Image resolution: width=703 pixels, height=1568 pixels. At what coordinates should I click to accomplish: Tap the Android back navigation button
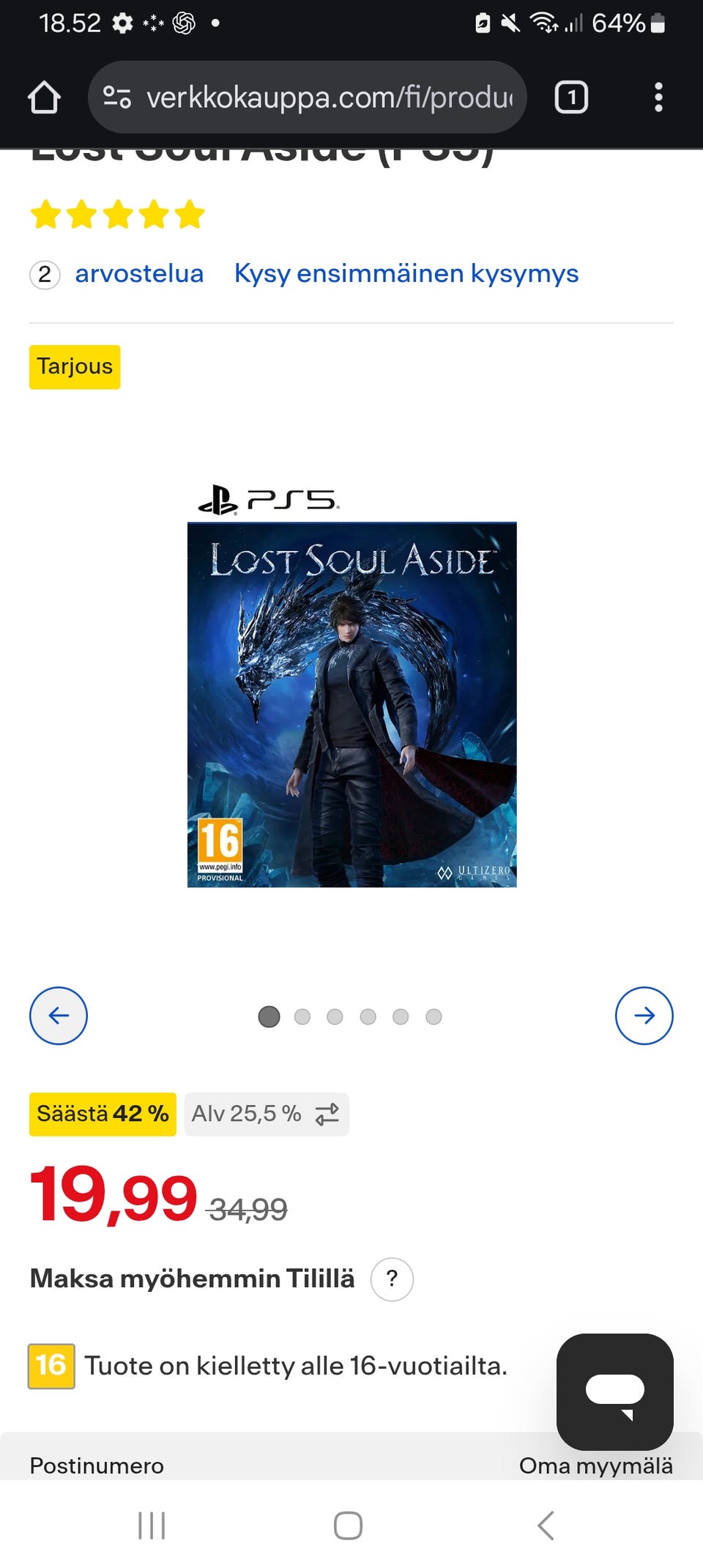coord(546,1526)
